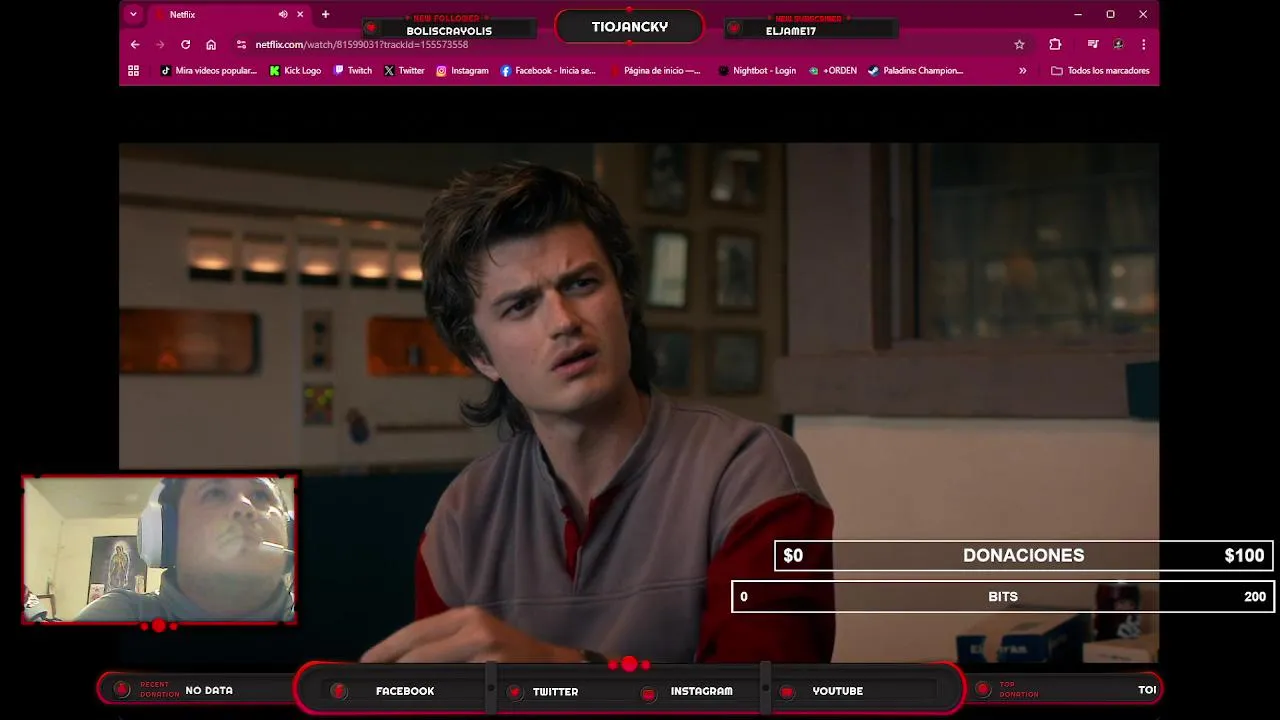Viewport: 1280px width, 720px height.
Task: Expand hidden bookmarks chevron
Action: tap(1022, 70)
